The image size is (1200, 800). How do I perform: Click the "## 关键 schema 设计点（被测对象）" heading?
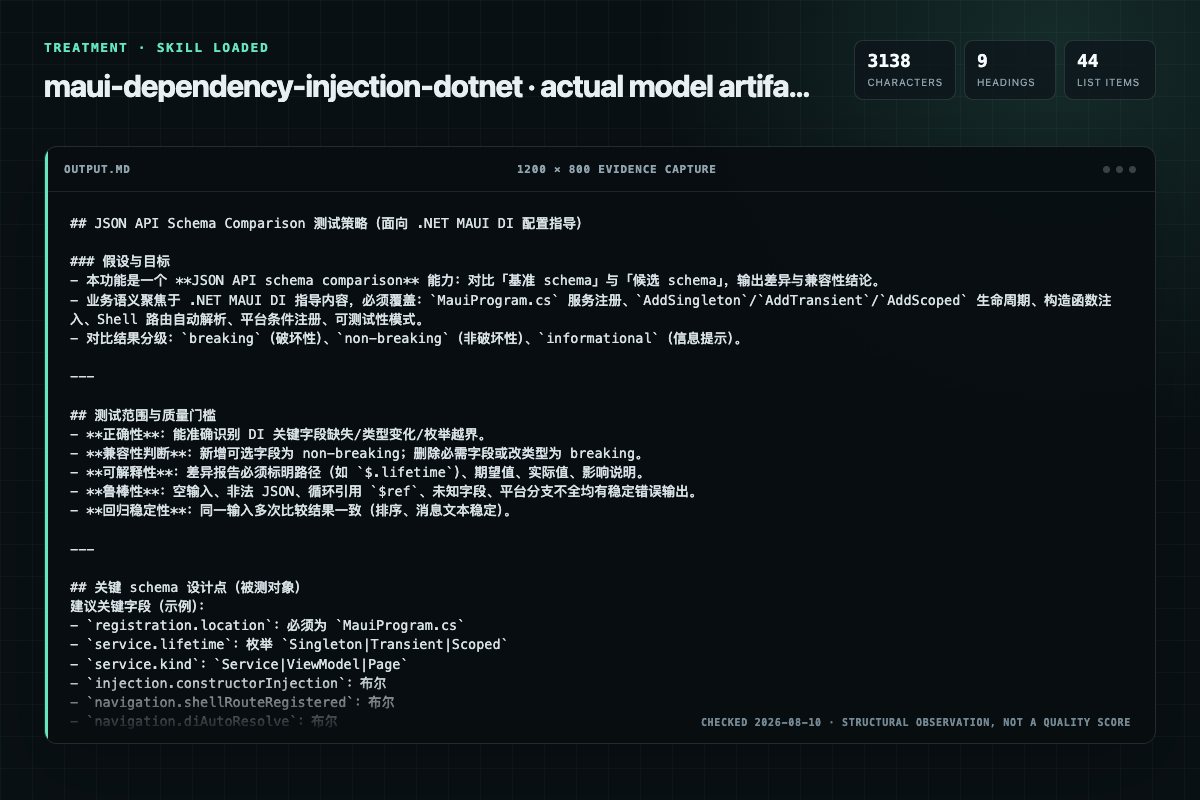point(186,587)
